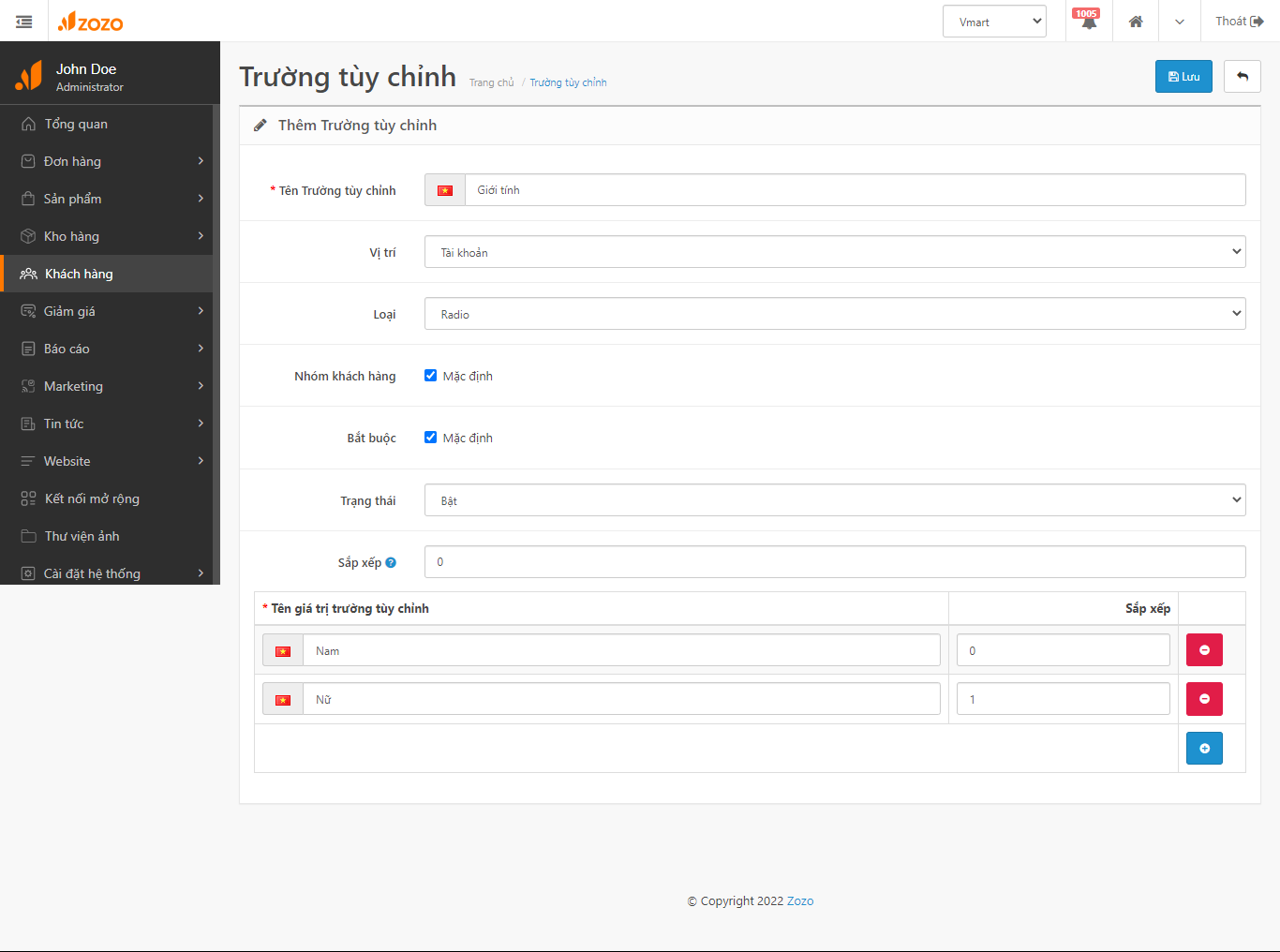
Task: Open Tổng quan in sidebar
Action: pos(107,124)
